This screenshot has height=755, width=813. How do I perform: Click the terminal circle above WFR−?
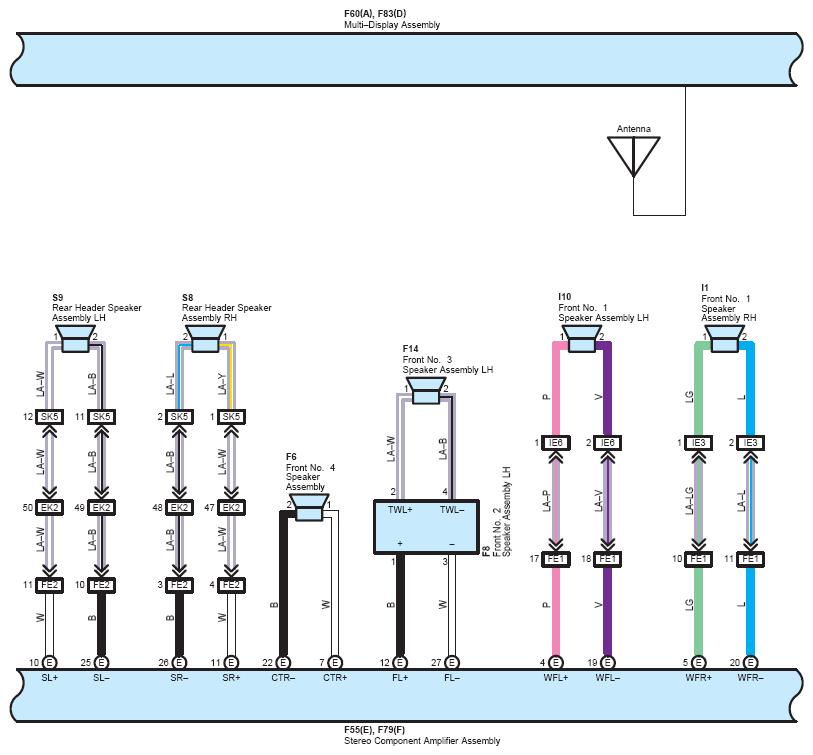[x=751, y=662]
